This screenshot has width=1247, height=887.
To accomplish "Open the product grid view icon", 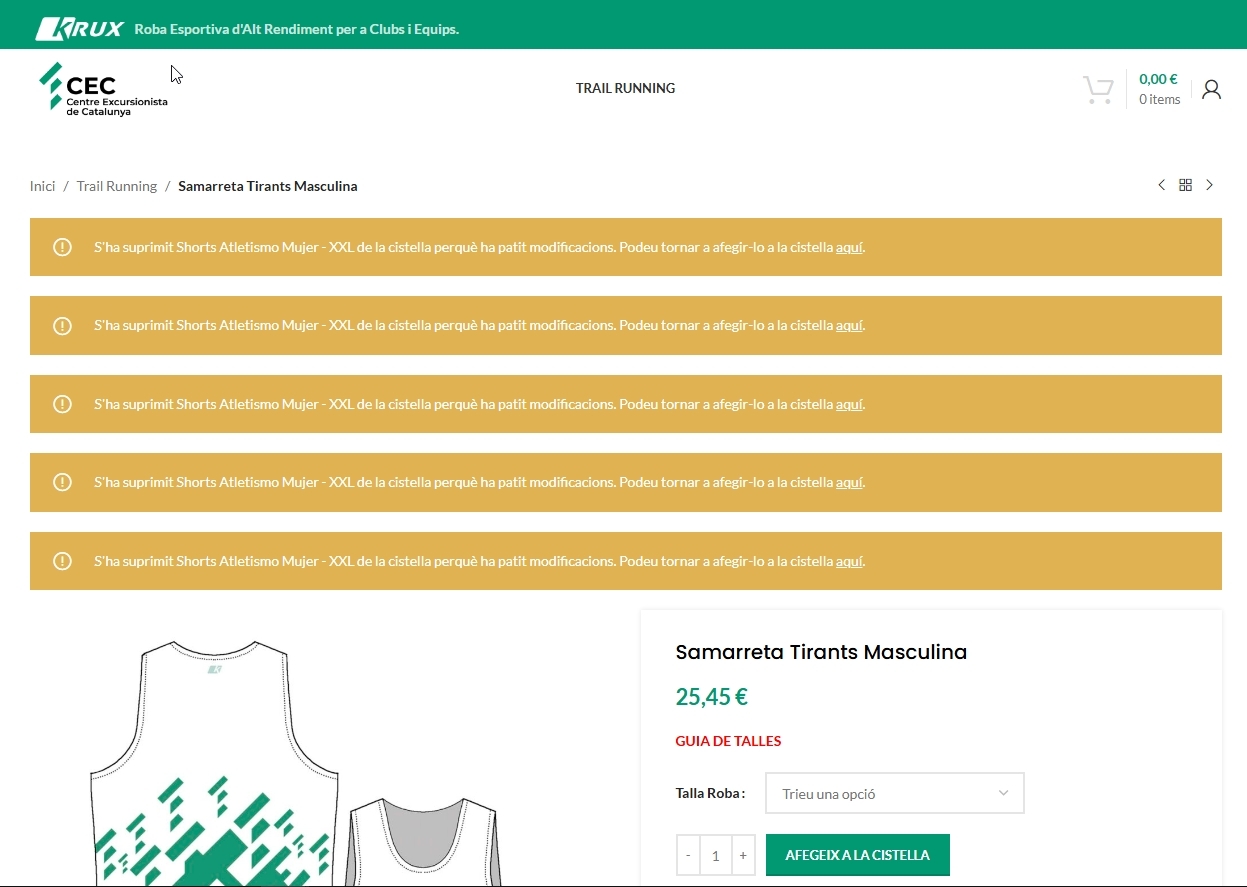I will click(1185, 185).
